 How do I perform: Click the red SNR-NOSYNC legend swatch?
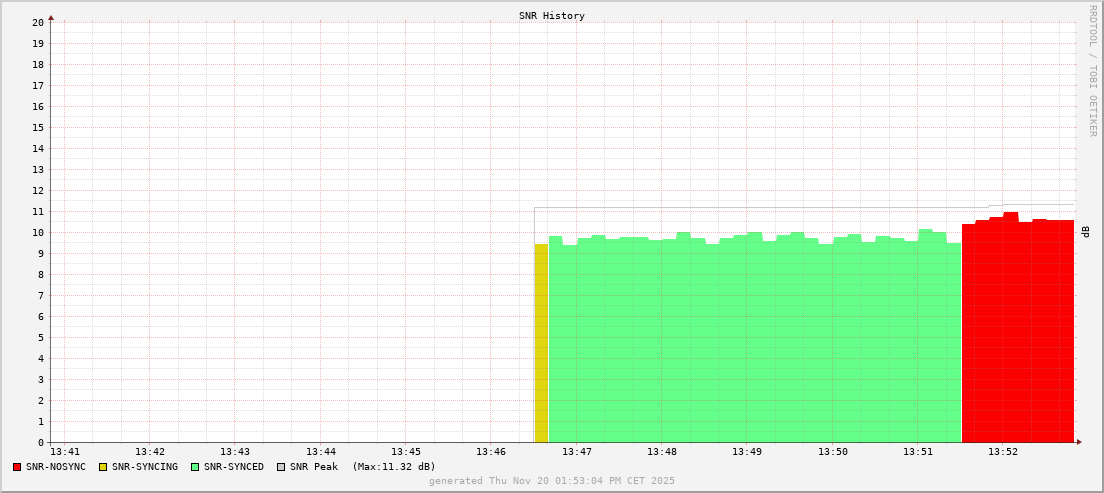[17, 467]
